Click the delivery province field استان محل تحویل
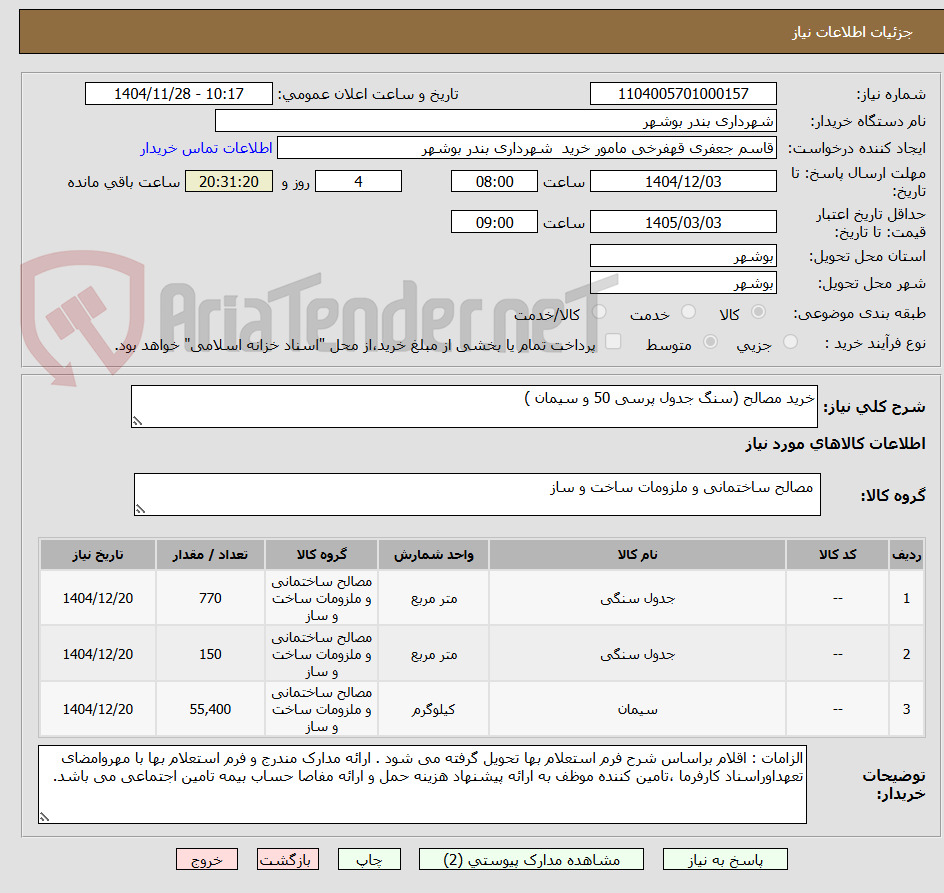Screen dimensions: 944x893 [683, 256]
